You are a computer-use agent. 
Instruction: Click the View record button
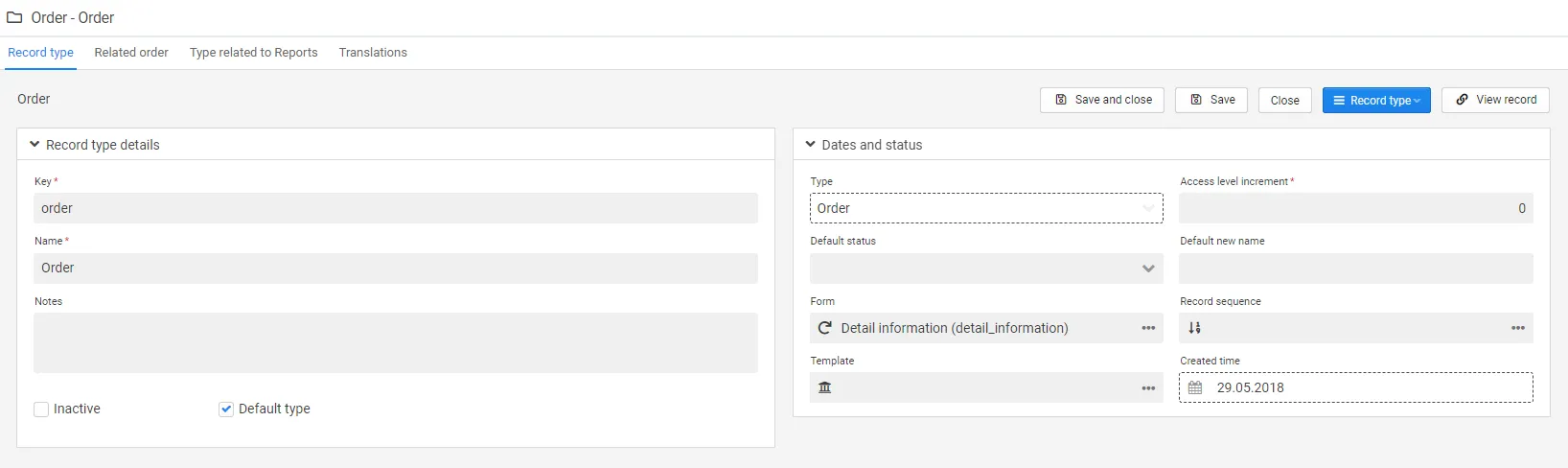click(x=1495, y=100)
